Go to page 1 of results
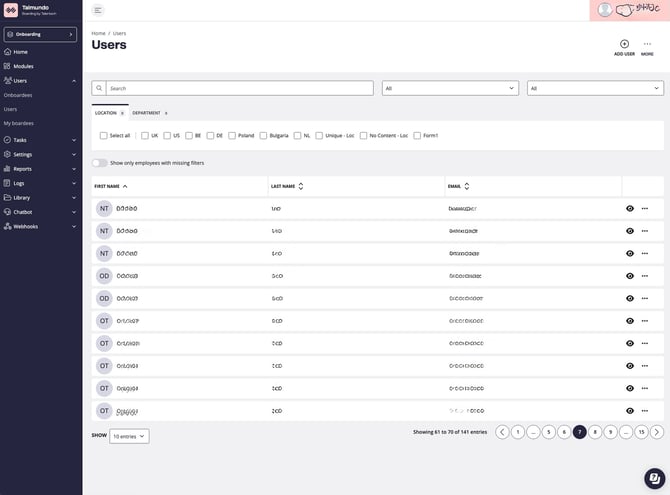The height and width of the screenshot is (495, 670). tap(518, 432)
